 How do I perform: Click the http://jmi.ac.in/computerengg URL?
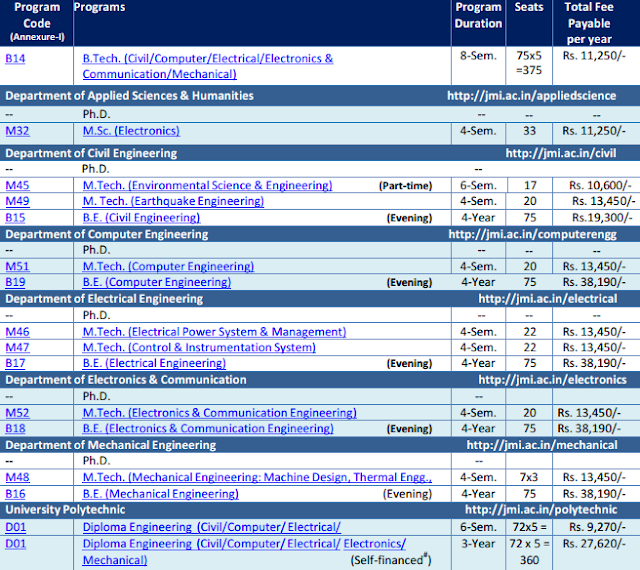pos(533,234)
